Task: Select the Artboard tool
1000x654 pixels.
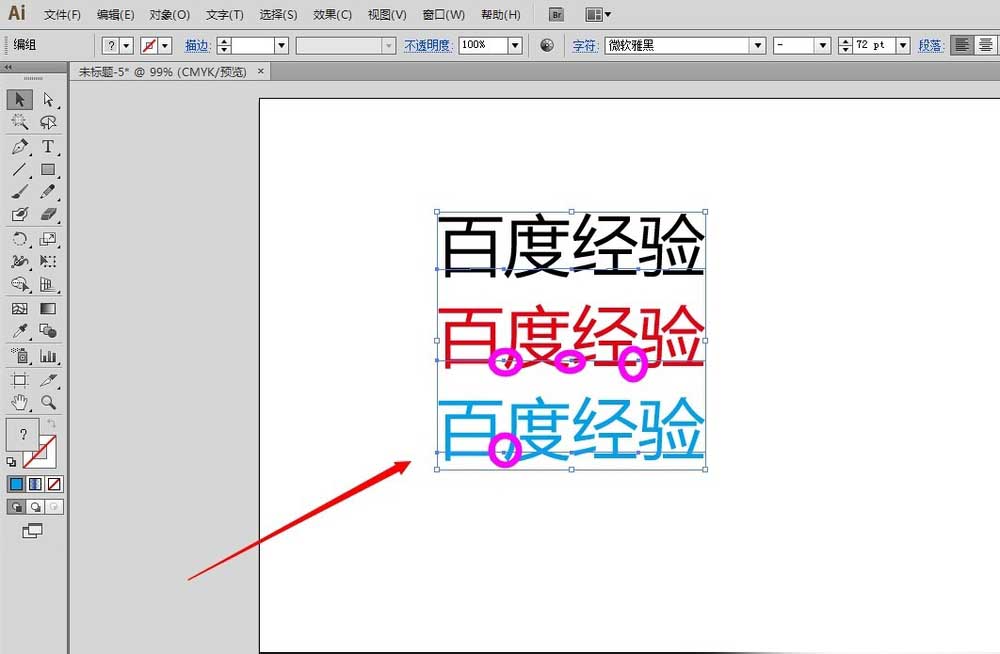Action: (x=20, y=380)
